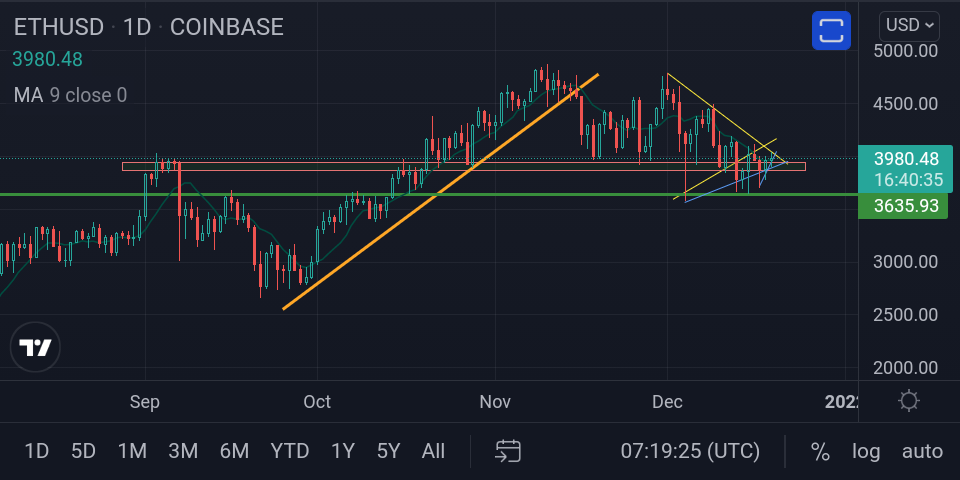Click the 2500.00 price axis label
This screenshot has height=480, width=960.
906,315
